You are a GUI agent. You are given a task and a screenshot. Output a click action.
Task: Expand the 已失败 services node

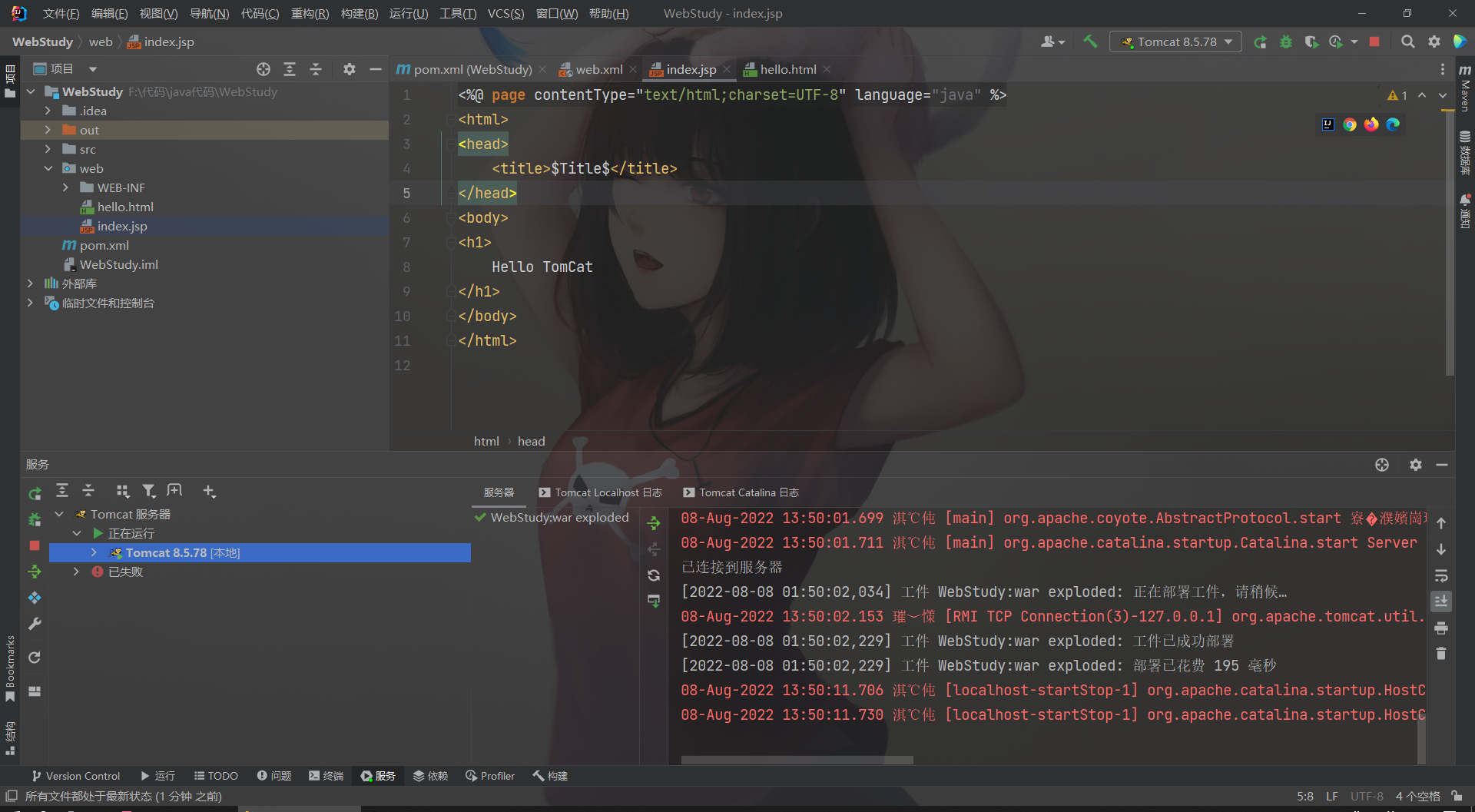click(76, 572)
